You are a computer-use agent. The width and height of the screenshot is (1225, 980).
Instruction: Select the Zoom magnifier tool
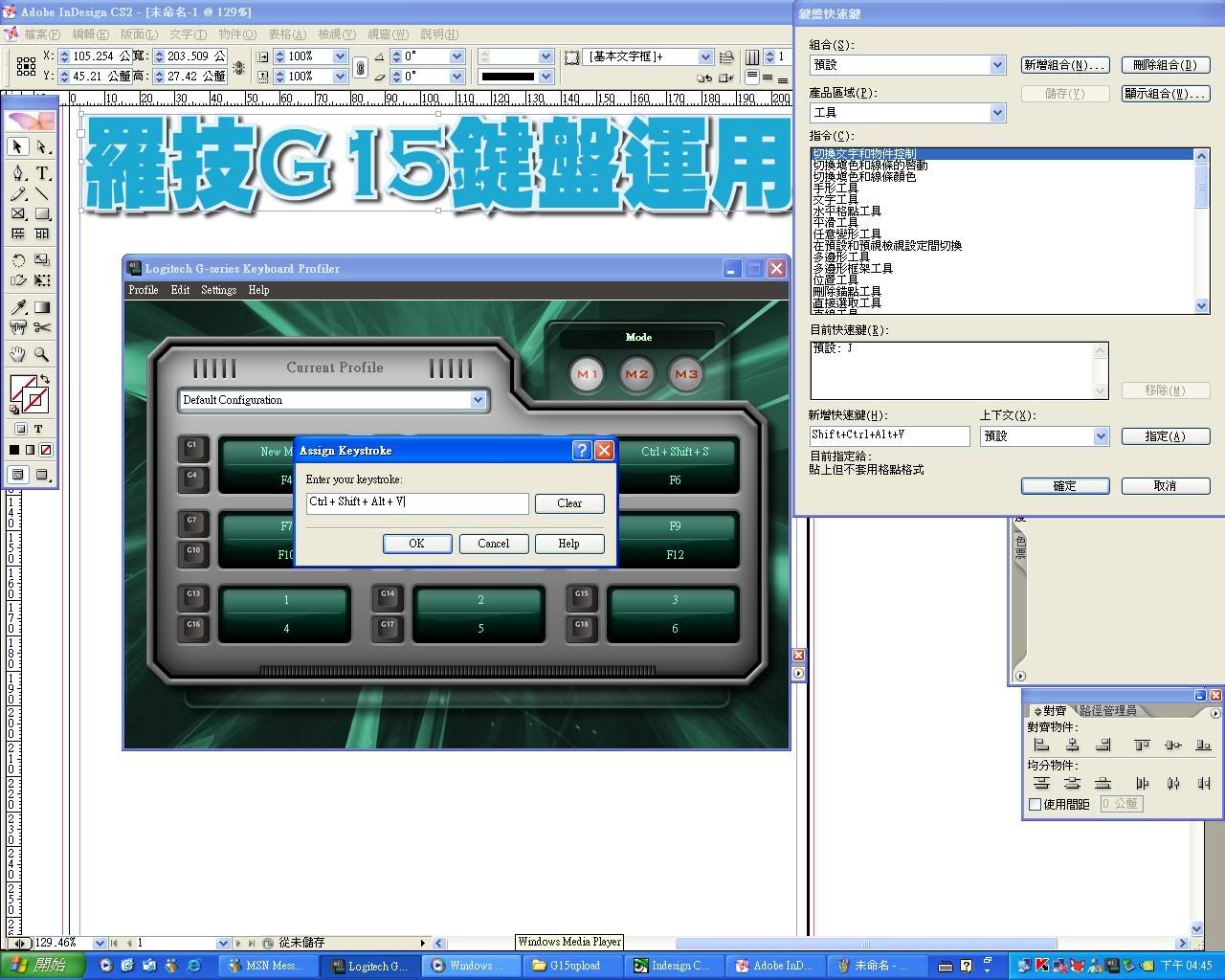[42, 354]
